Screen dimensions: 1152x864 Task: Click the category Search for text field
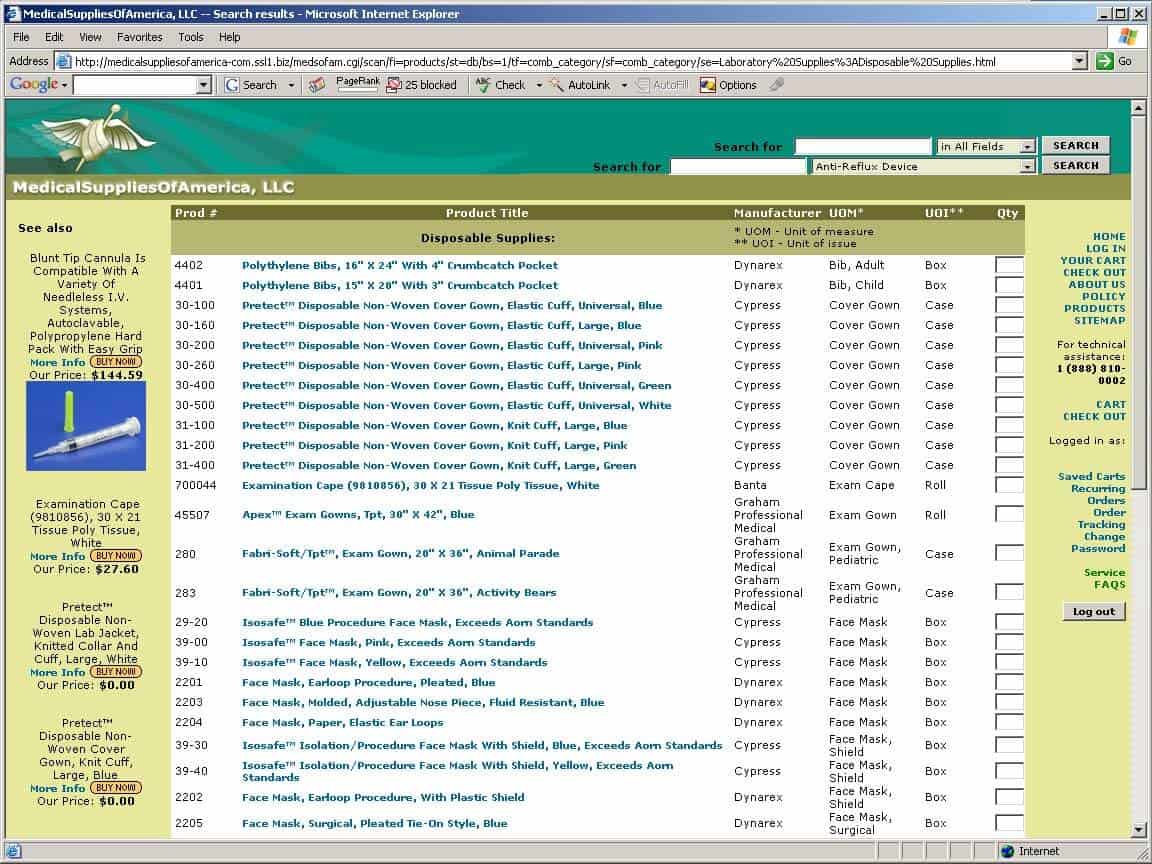(x=738, y=167)
